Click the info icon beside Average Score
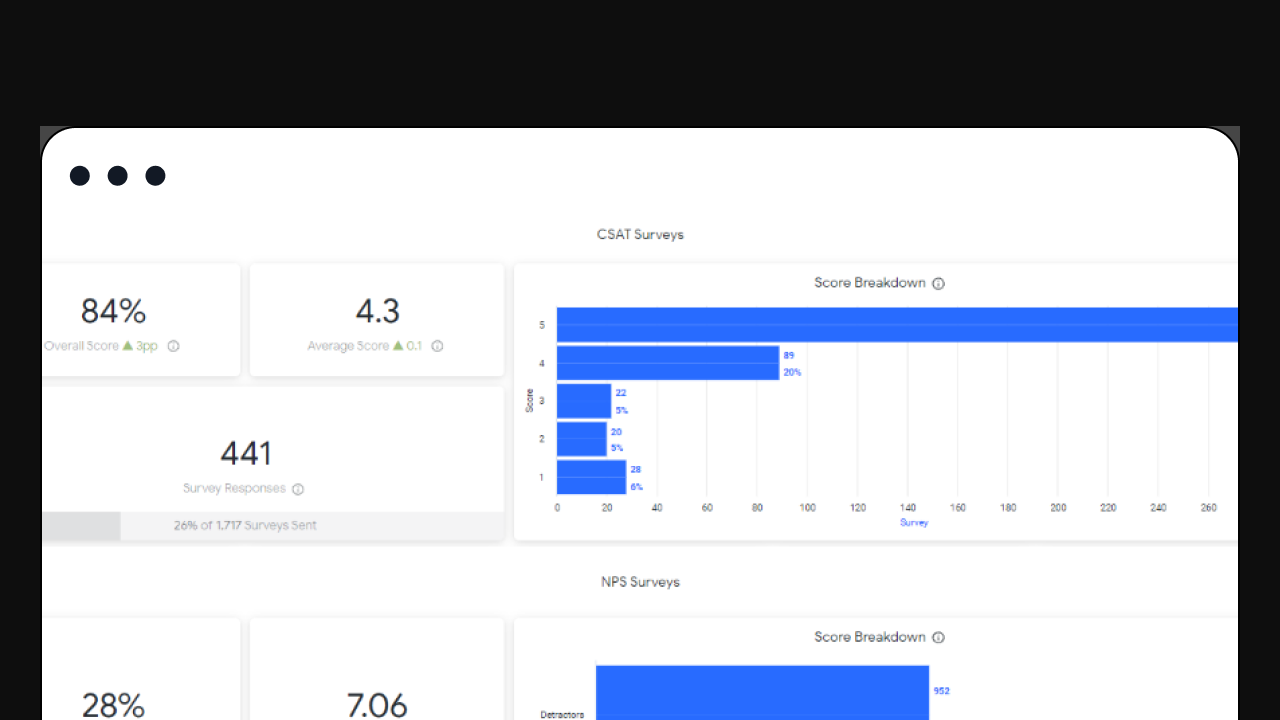Image resolution: width=1280 pixels, height=720 pixels. pyautogui.click(x=437, y=346)
